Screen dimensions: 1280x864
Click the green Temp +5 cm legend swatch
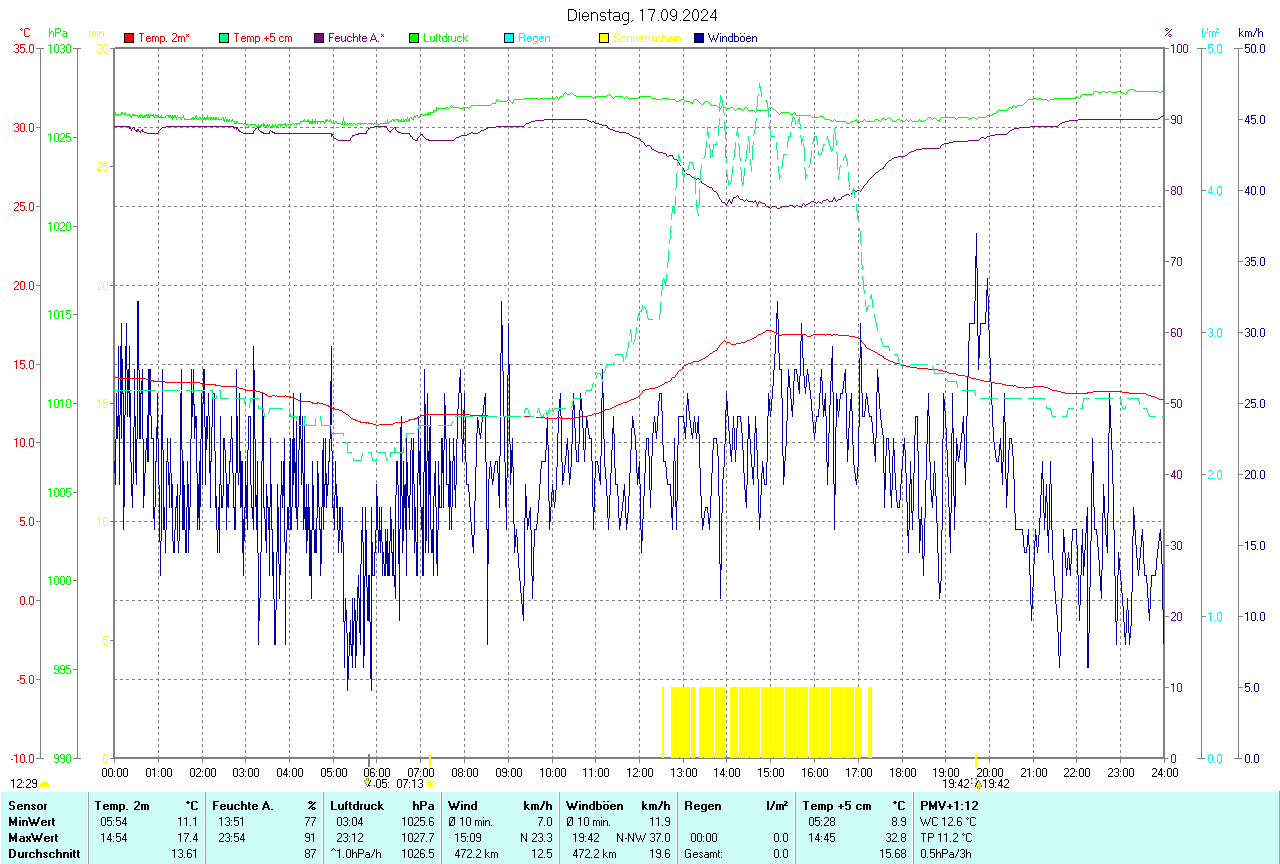224,38
